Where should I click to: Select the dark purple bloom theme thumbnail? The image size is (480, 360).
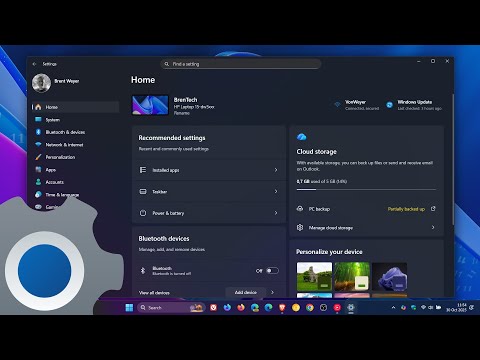(x=390, y=277)
